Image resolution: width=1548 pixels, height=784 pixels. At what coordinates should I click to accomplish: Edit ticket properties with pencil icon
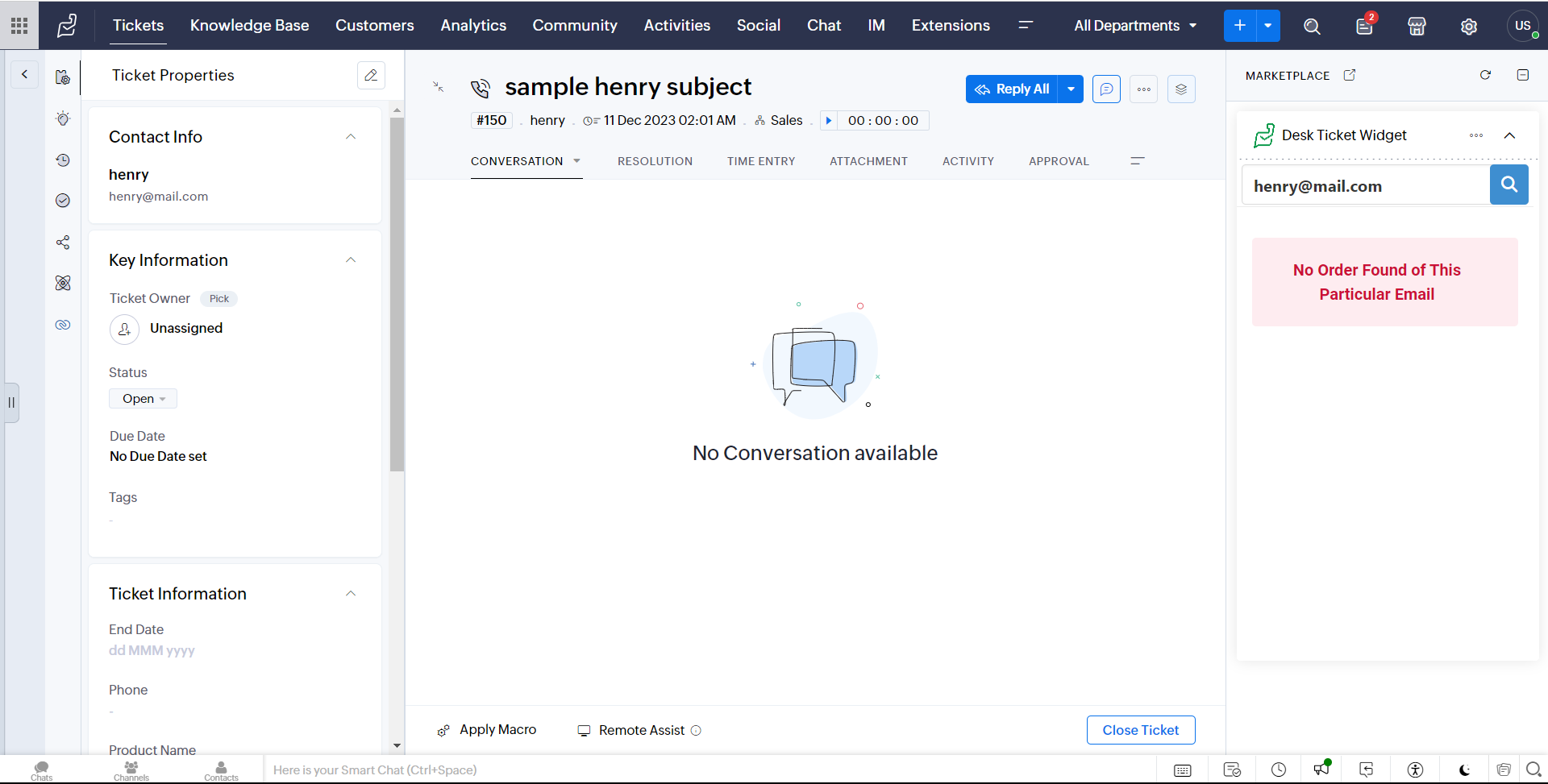tap(371, 75)
